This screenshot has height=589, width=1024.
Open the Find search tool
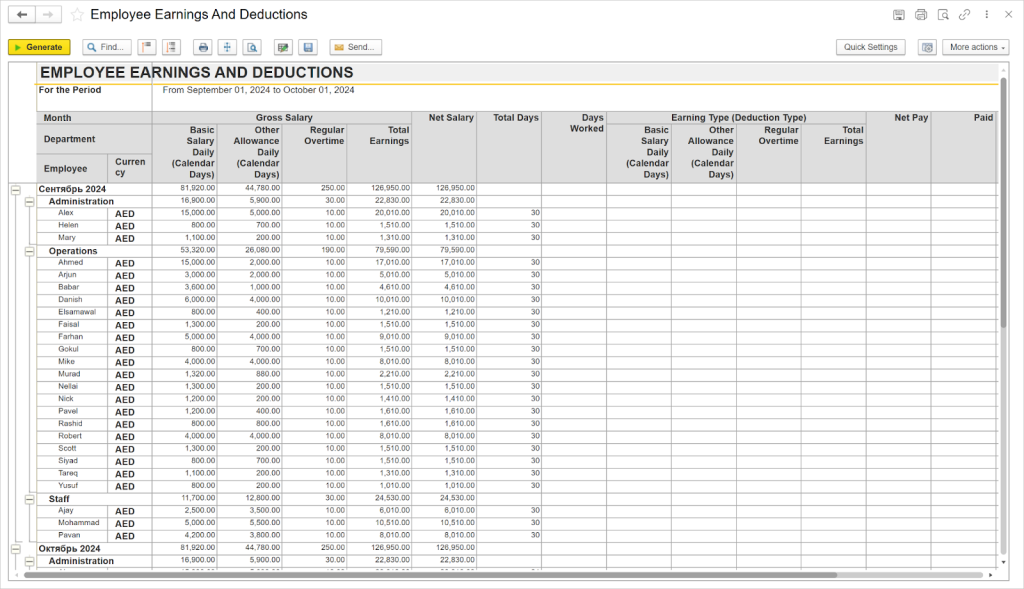click(x=106, y=46)
